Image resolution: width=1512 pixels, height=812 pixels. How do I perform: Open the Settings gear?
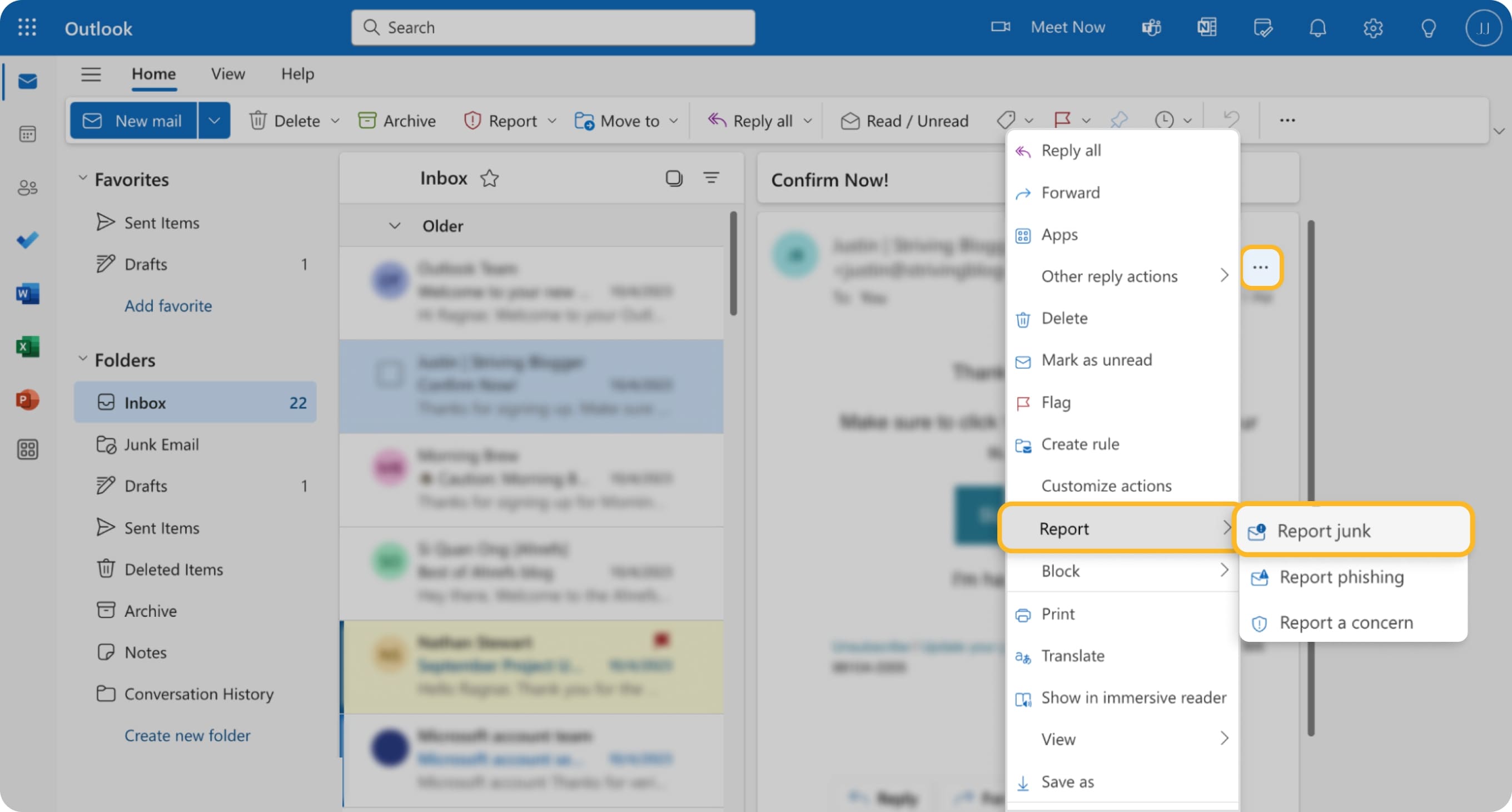(x=1374, y=28)
